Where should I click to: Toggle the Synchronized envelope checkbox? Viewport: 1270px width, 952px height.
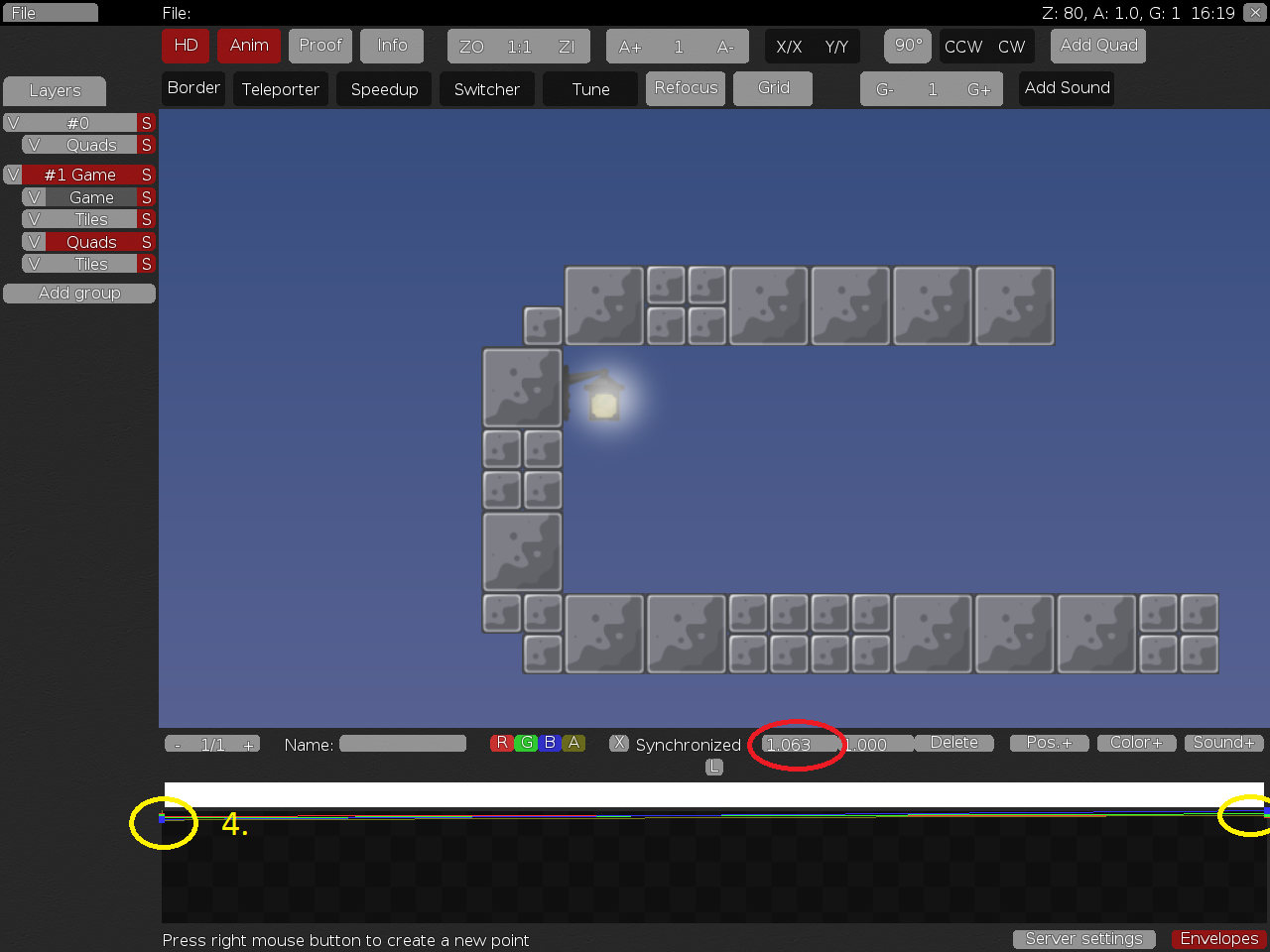coord(618,743)
